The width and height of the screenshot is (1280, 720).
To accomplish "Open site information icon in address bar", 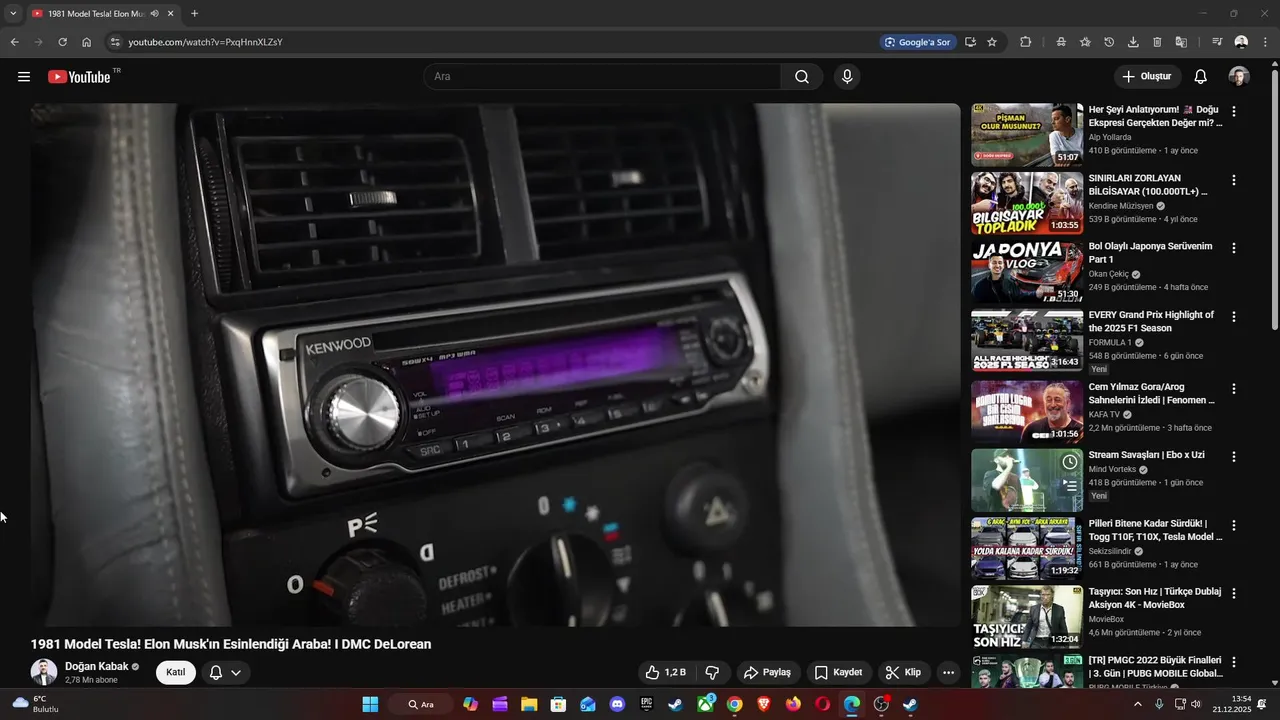I will pyautogui.click(x=115, y=42).
